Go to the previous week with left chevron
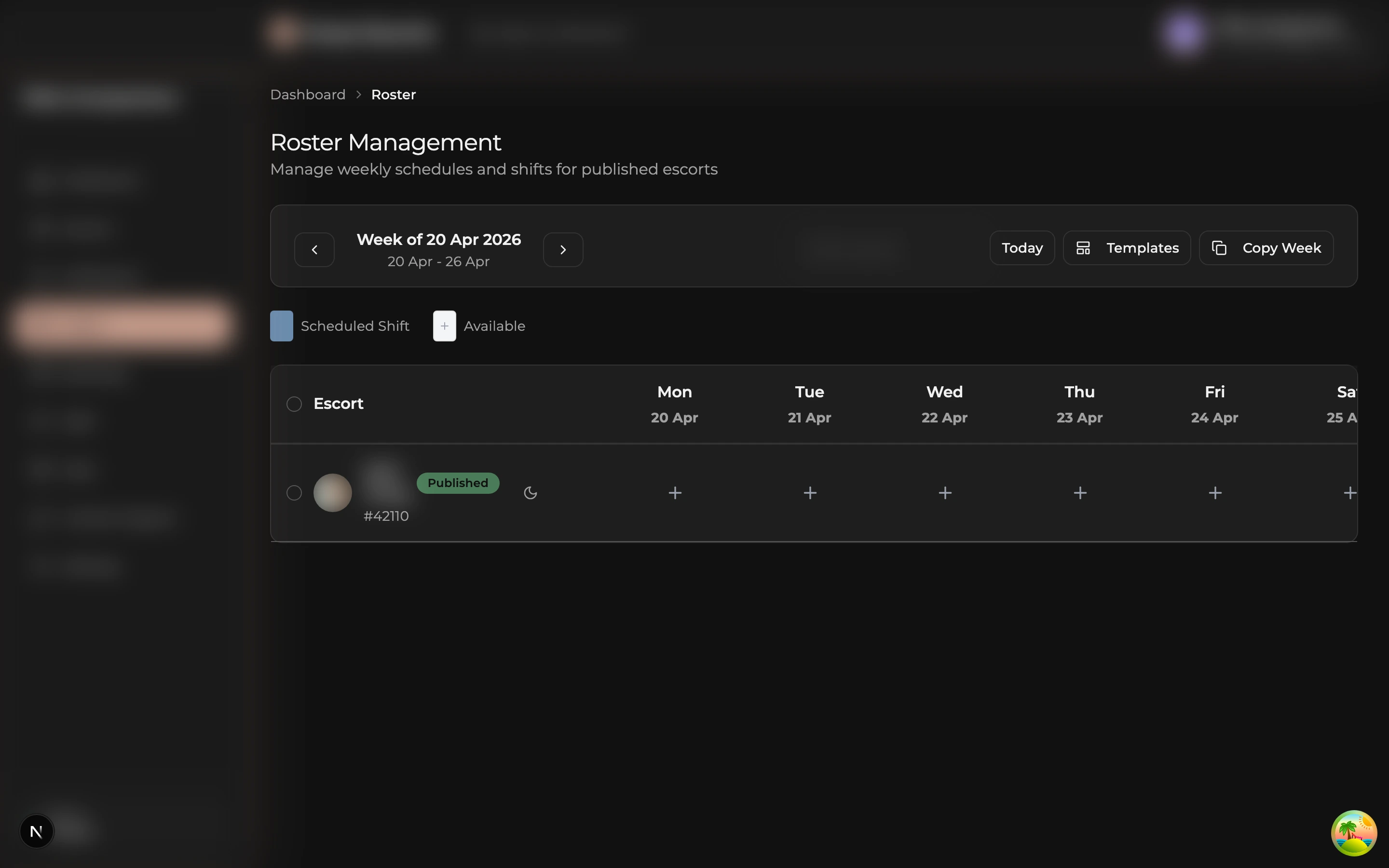 click(314, 249)
